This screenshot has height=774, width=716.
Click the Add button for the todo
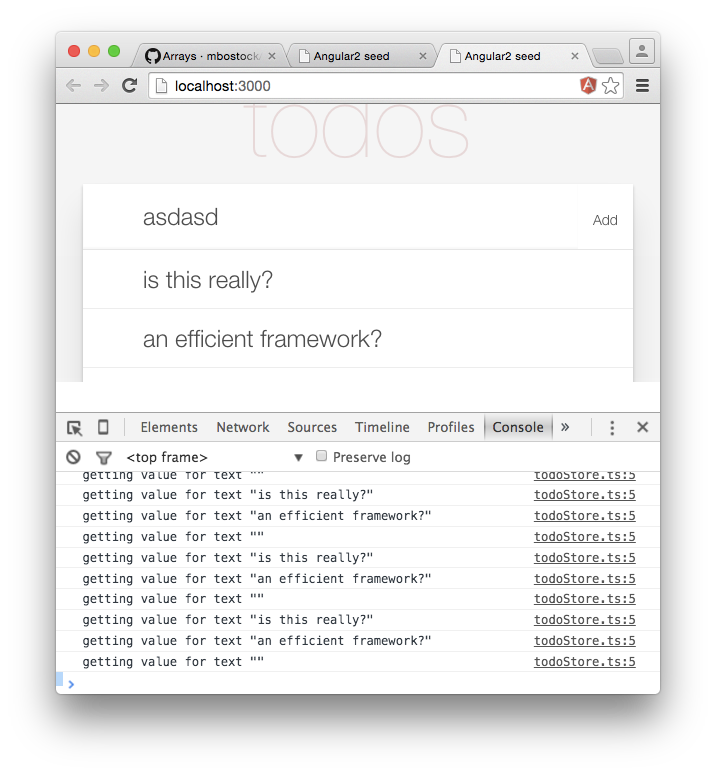(x=605, y=220)
